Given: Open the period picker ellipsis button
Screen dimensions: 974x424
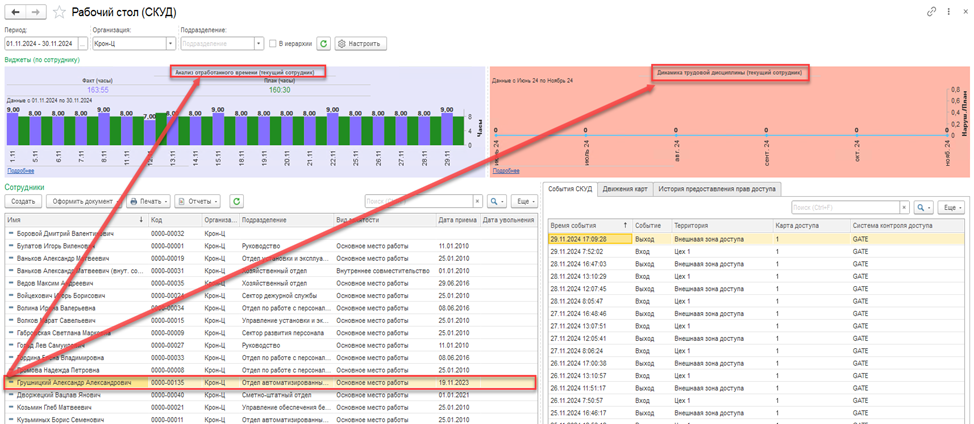Looking at the screenshot, I should (82, 44).
